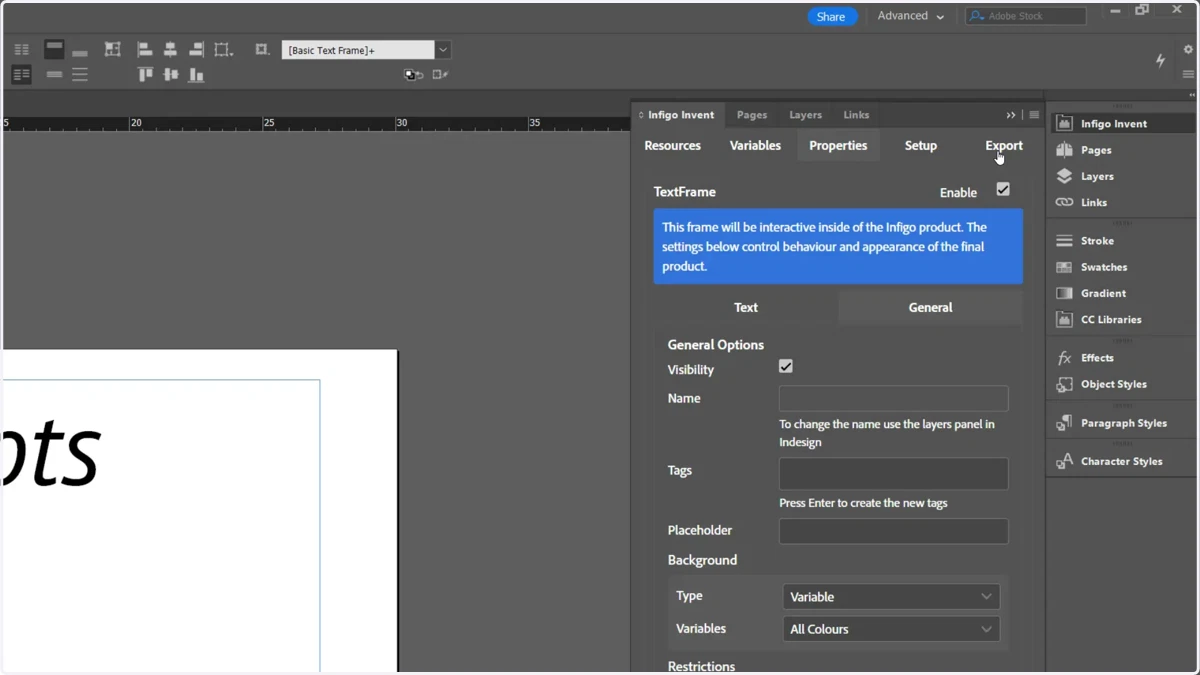The width and height of the screenshot is (1200, 675).
Task: Click the Align left edges icon
Action: [x=144, y=49]
